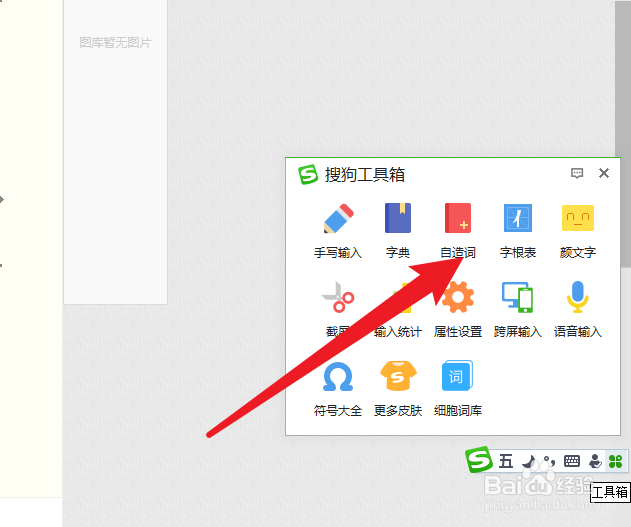Image resolution: width=631 pixels, height=527 pixels.
Task: Toggle the 五 wubi input mode
Action: click(506, 461)
